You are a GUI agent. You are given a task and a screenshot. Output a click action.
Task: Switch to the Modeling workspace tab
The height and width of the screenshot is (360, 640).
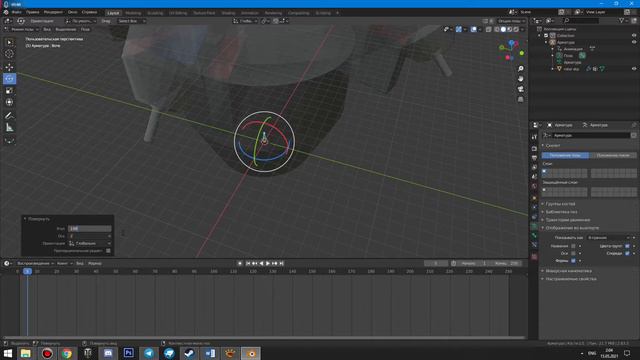pyautogui.click(x=133, y=13)
